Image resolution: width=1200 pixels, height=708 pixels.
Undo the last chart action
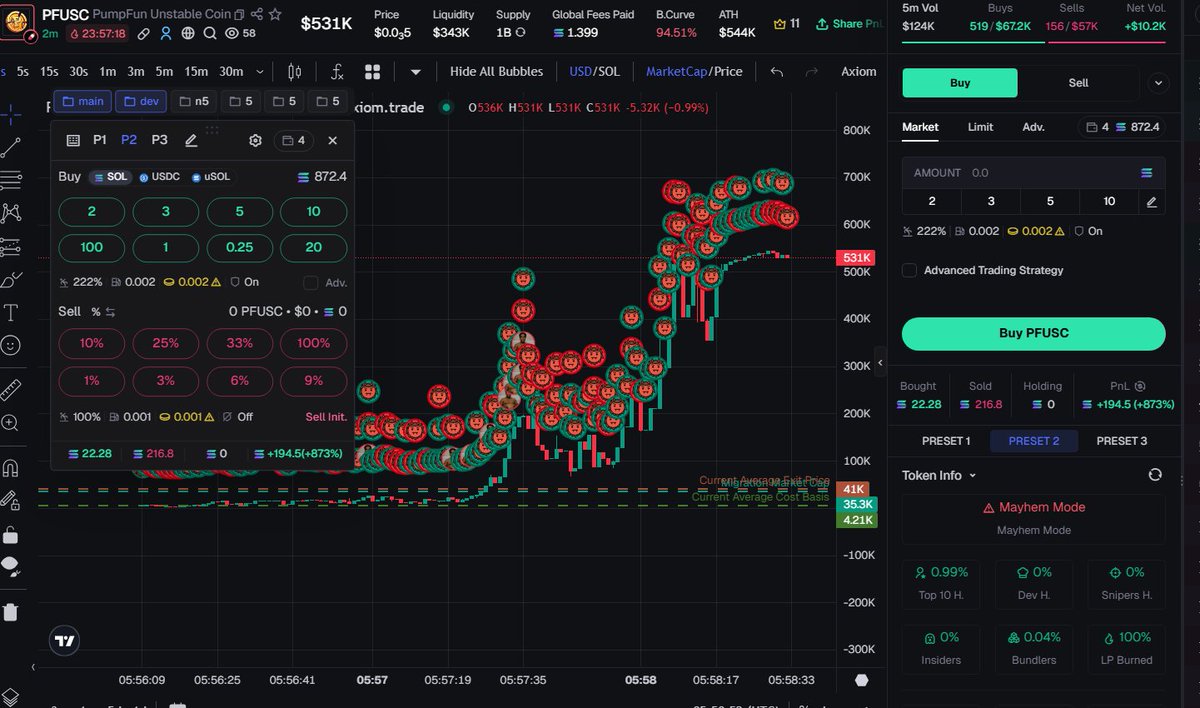pyautogui.click(x=778, y=72)
